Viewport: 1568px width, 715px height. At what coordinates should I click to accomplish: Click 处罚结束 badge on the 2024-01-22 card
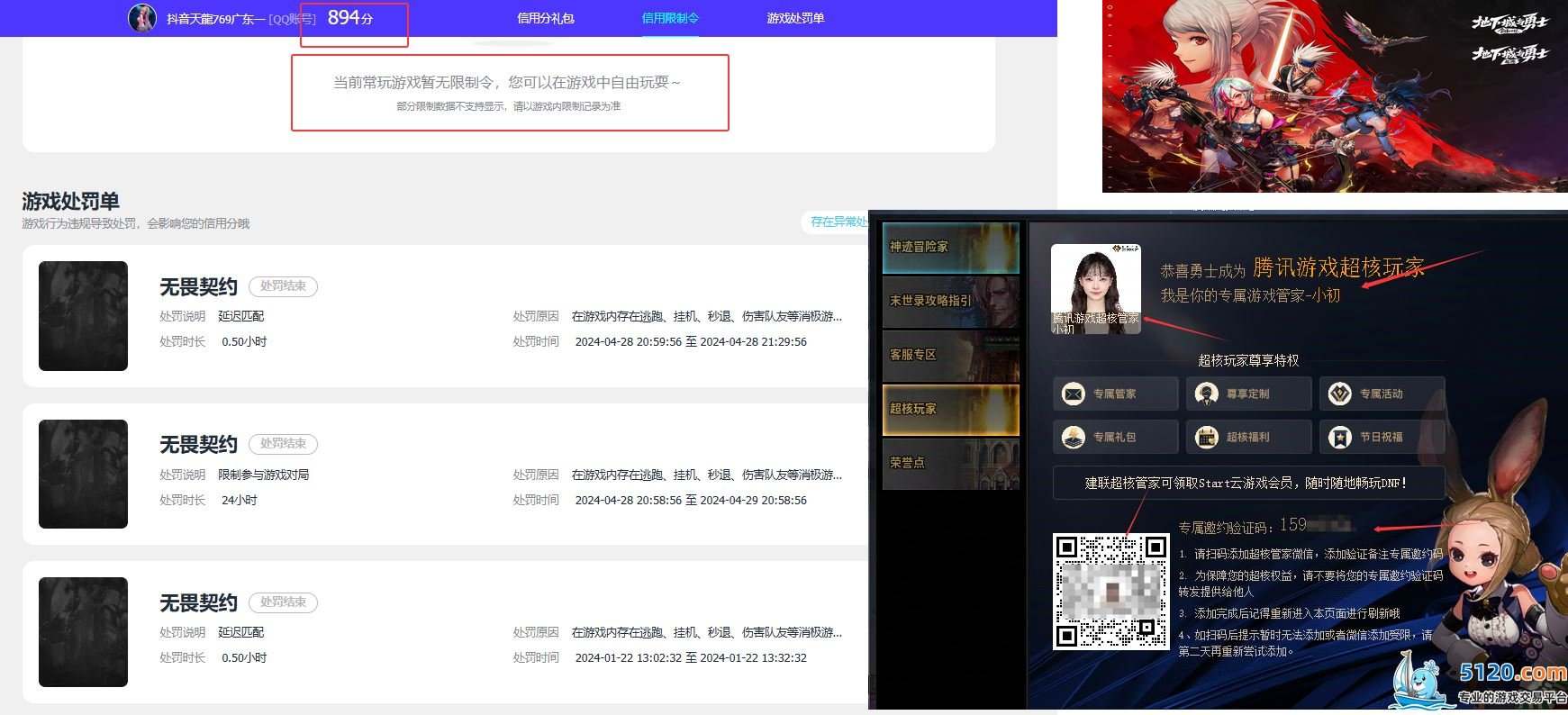[283, 602]
